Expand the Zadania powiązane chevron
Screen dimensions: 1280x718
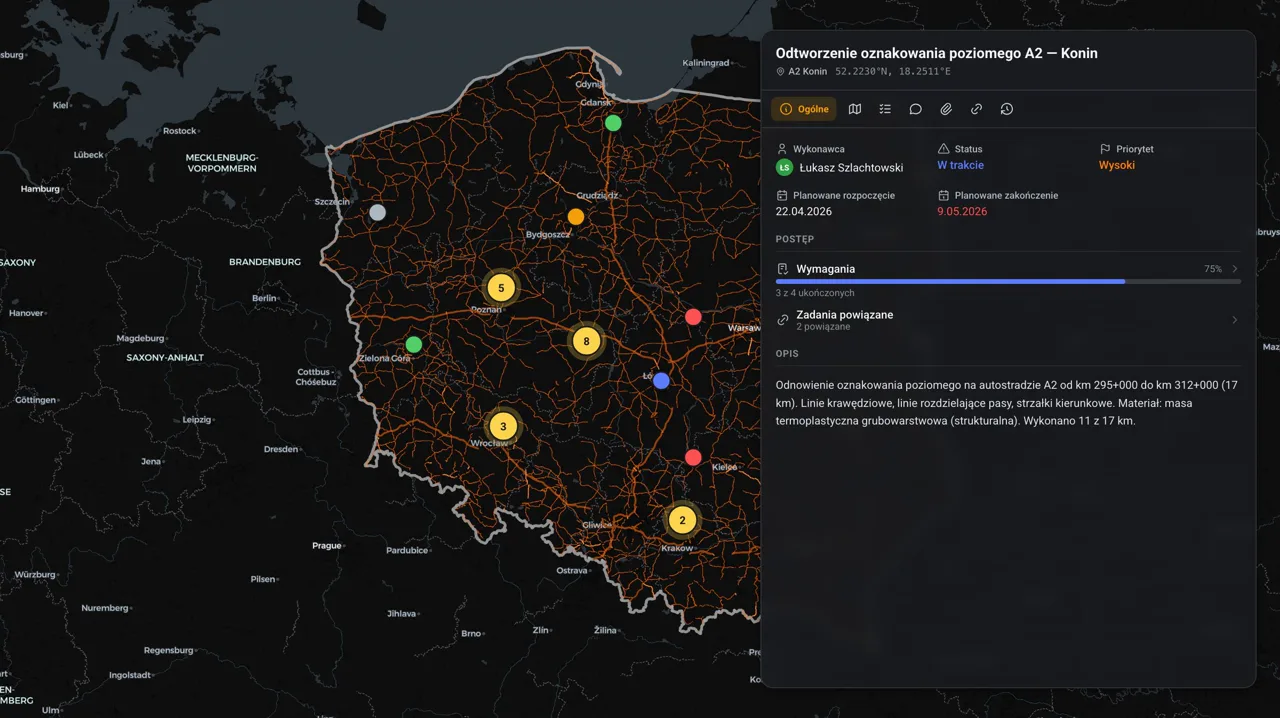[x=1235, y=320]
